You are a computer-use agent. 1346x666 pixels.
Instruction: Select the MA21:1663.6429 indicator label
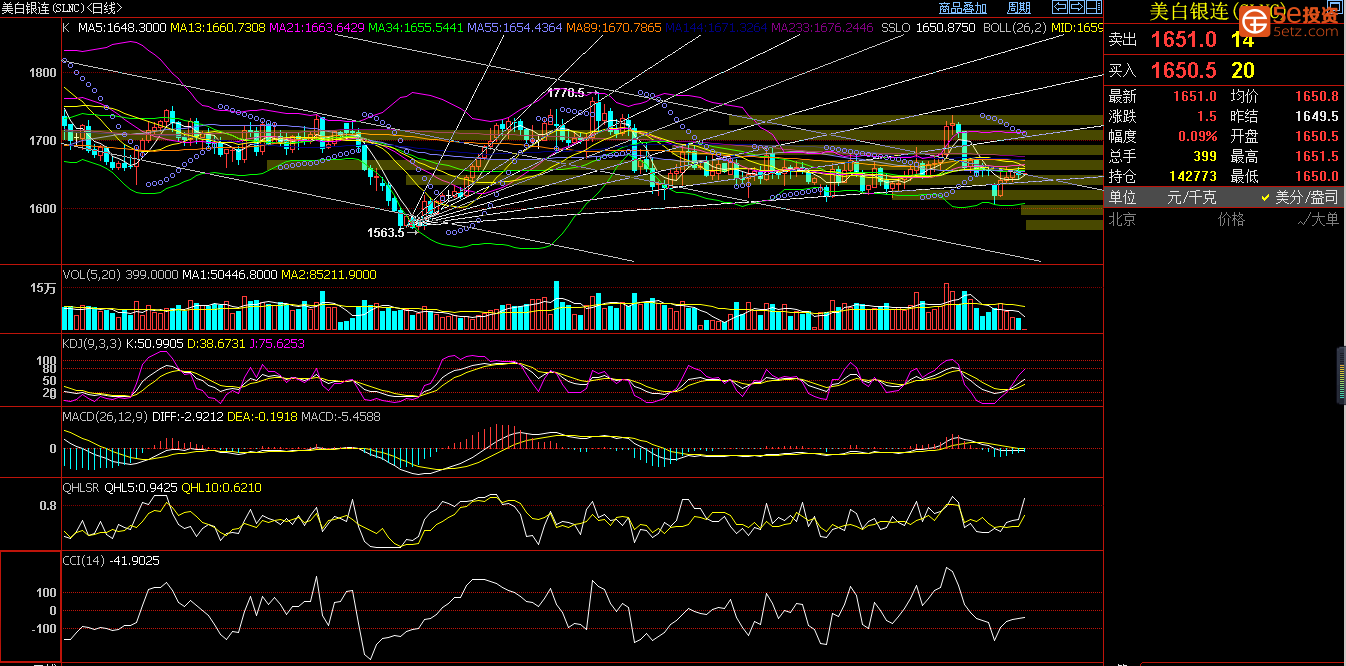[316, 28]
